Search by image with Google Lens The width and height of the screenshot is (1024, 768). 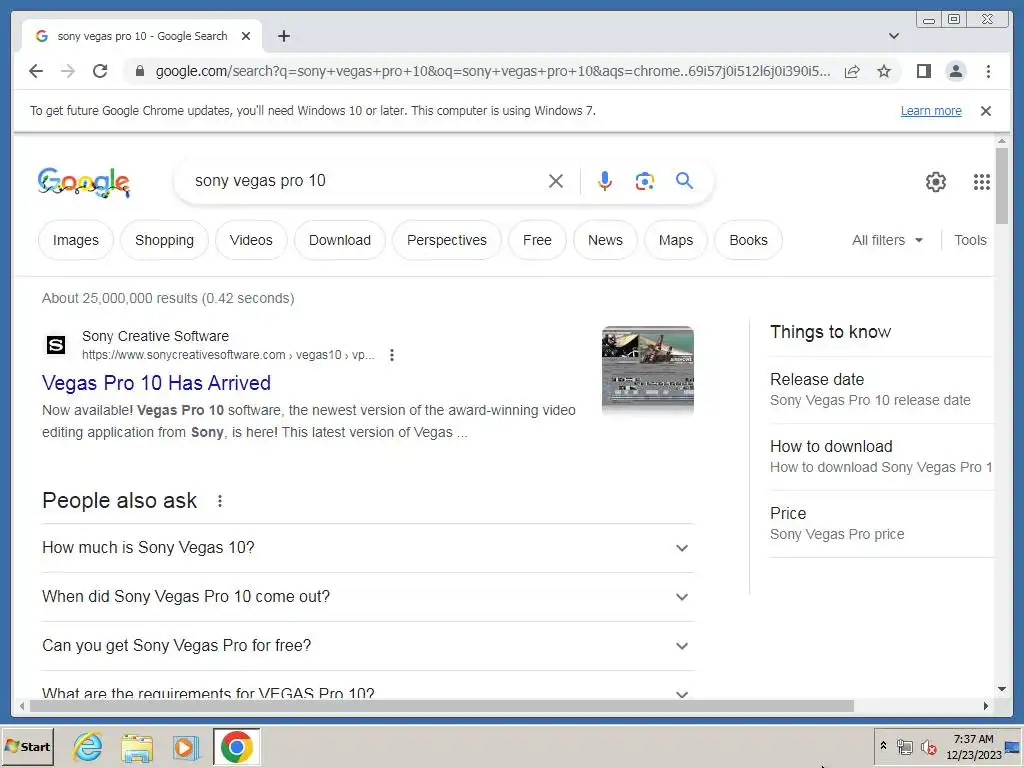(645, 181)
